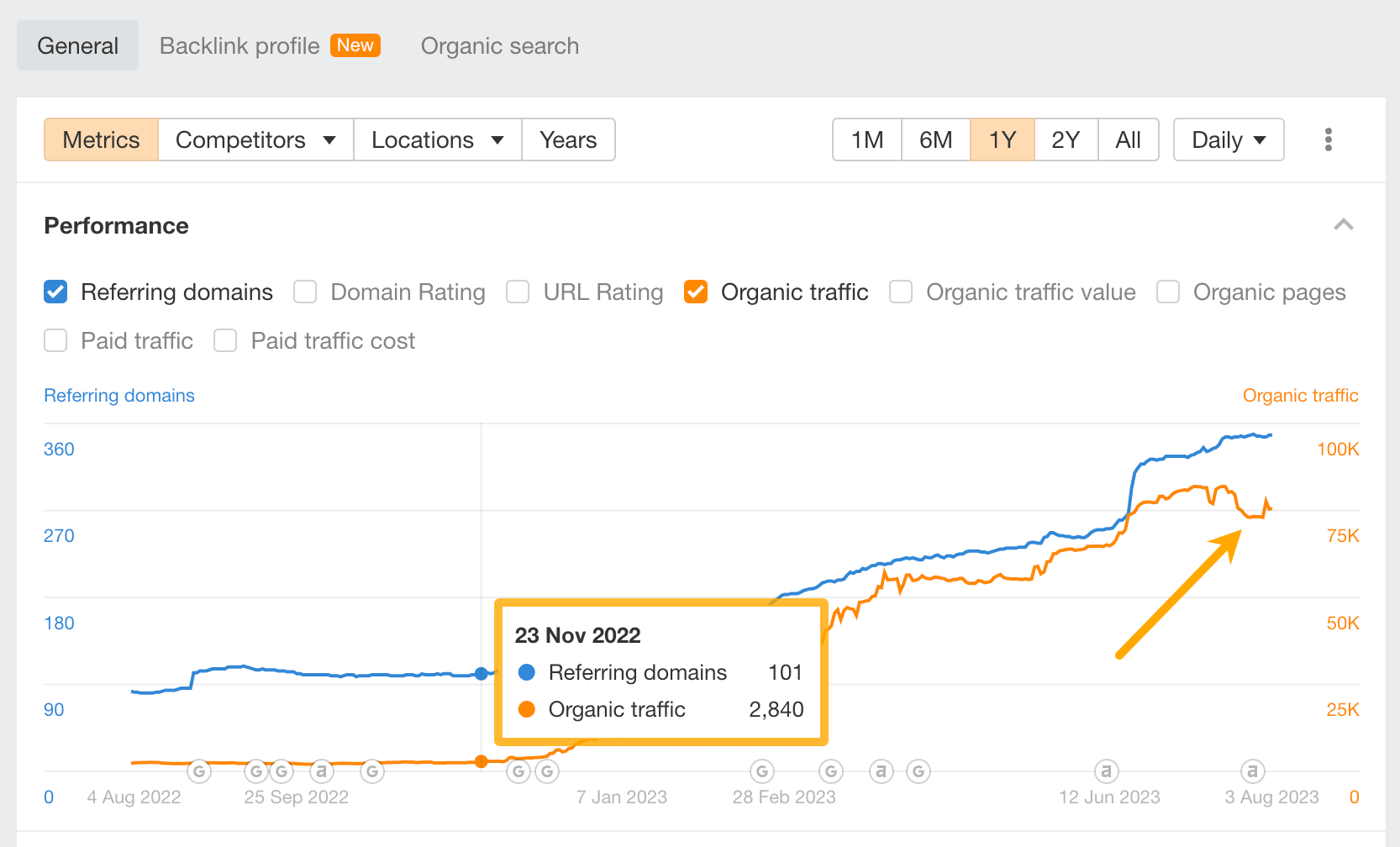Click the Ahrefs marker near 3 Aug 2023

[1252, 771]
